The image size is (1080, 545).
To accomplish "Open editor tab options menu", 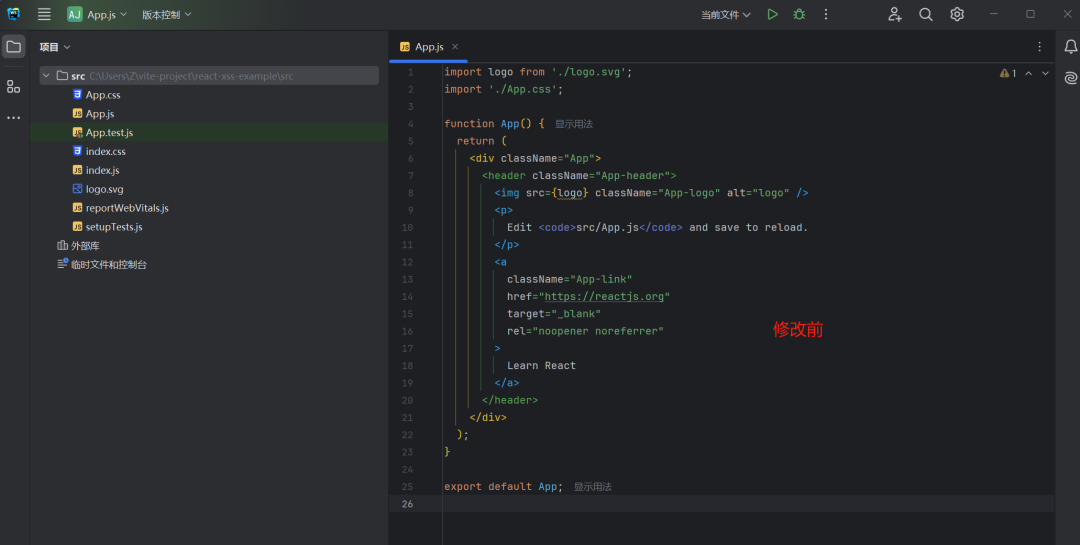I will [x=1039, y=47].
